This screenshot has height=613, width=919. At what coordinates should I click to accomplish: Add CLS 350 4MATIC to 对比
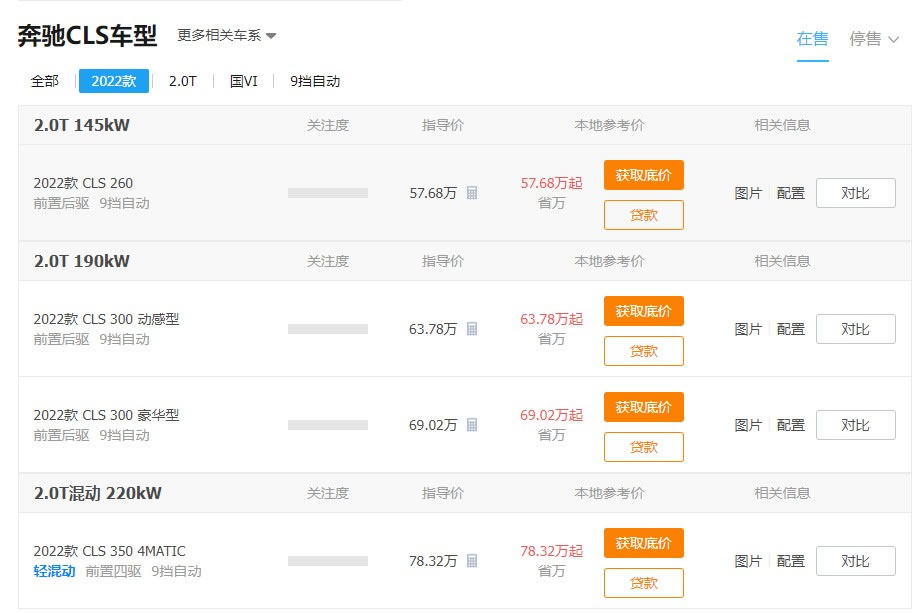click(856, 561)
